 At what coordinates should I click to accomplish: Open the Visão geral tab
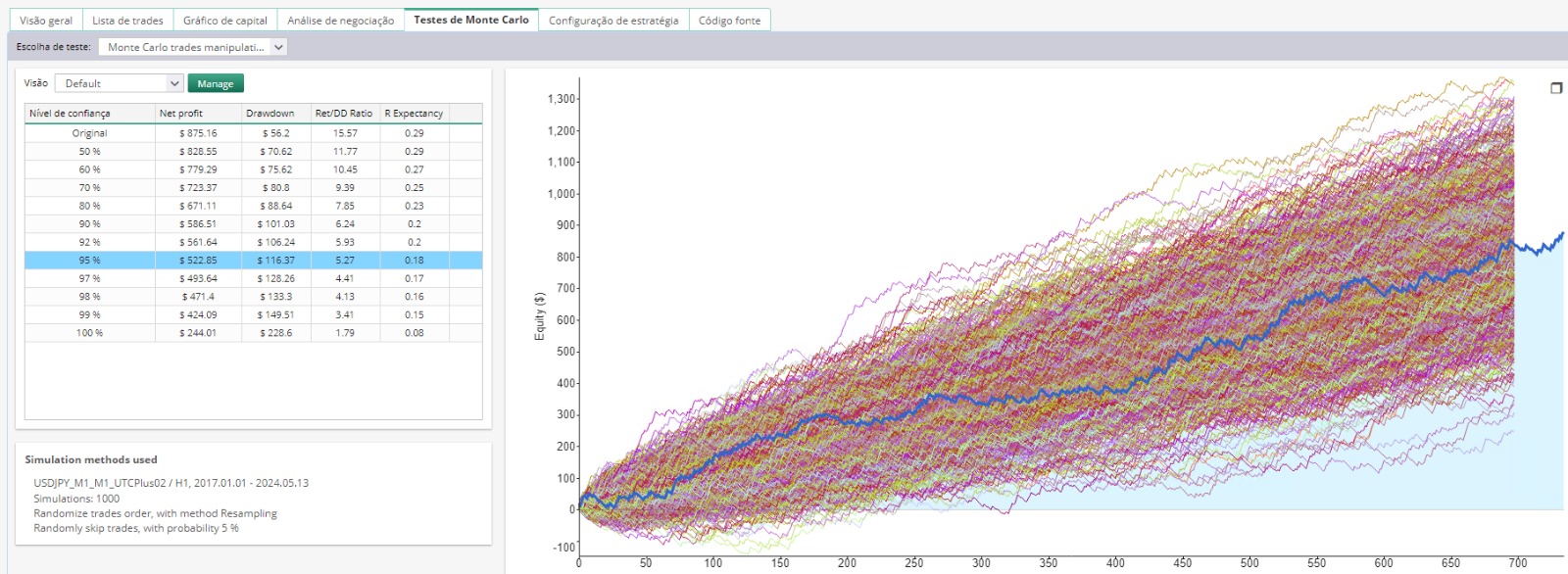click(46, 20)
